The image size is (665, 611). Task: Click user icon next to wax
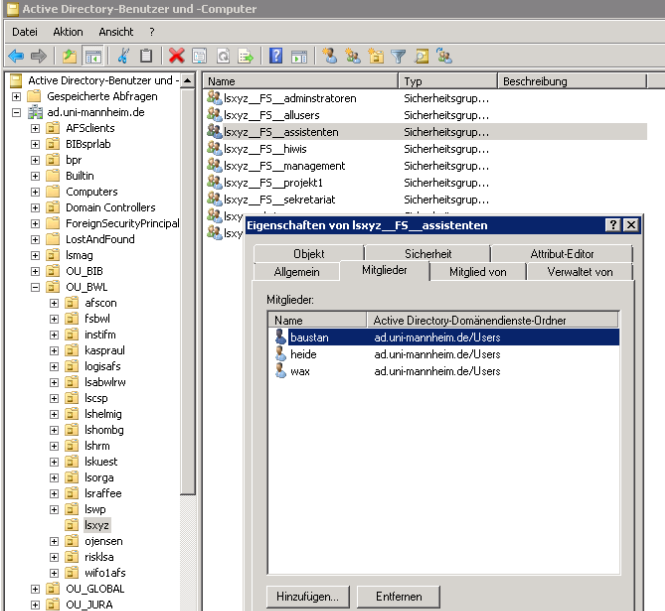click(280, 371)
